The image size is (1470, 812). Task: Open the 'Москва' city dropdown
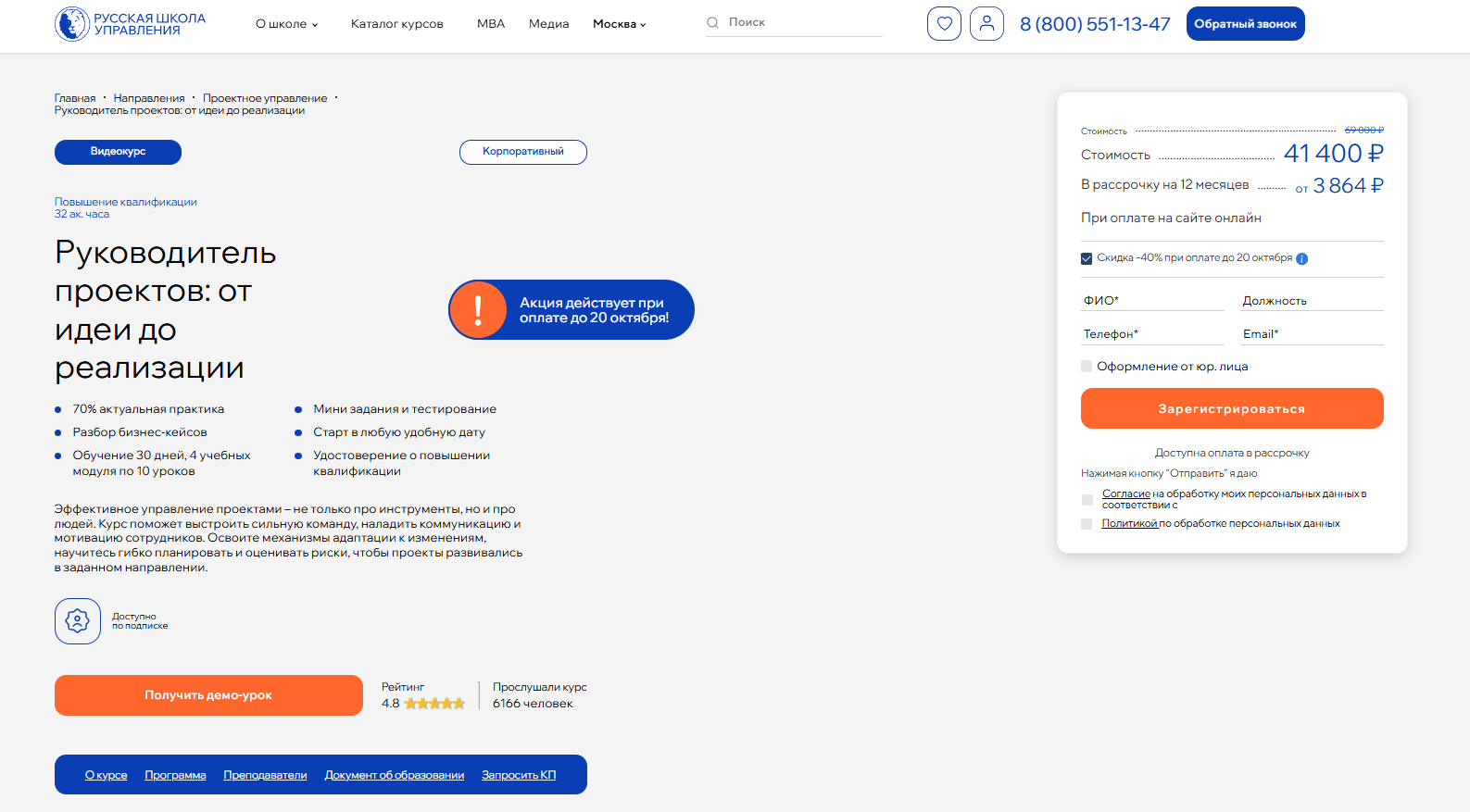619,24
